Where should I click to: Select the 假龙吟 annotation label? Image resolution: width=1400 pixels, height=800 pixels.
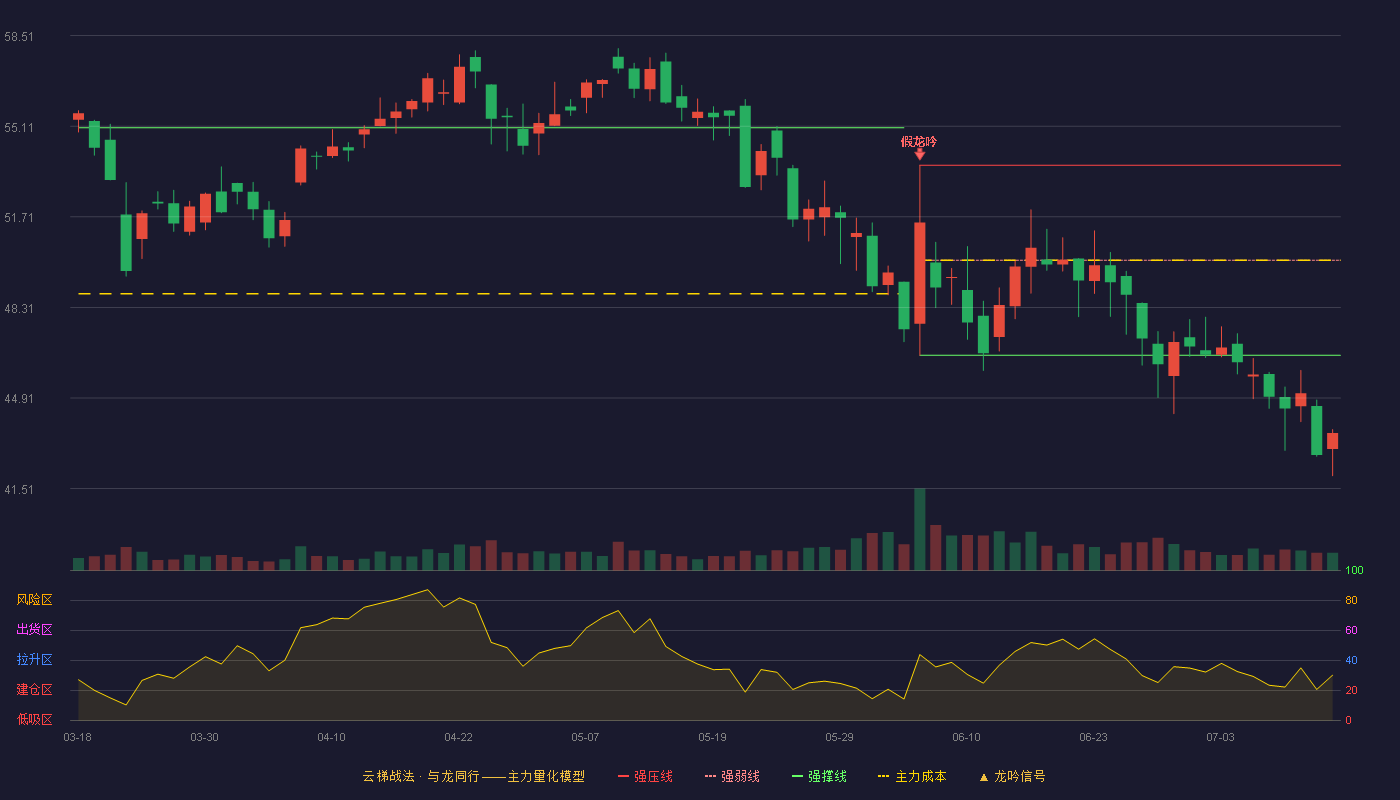pos(919,141)
